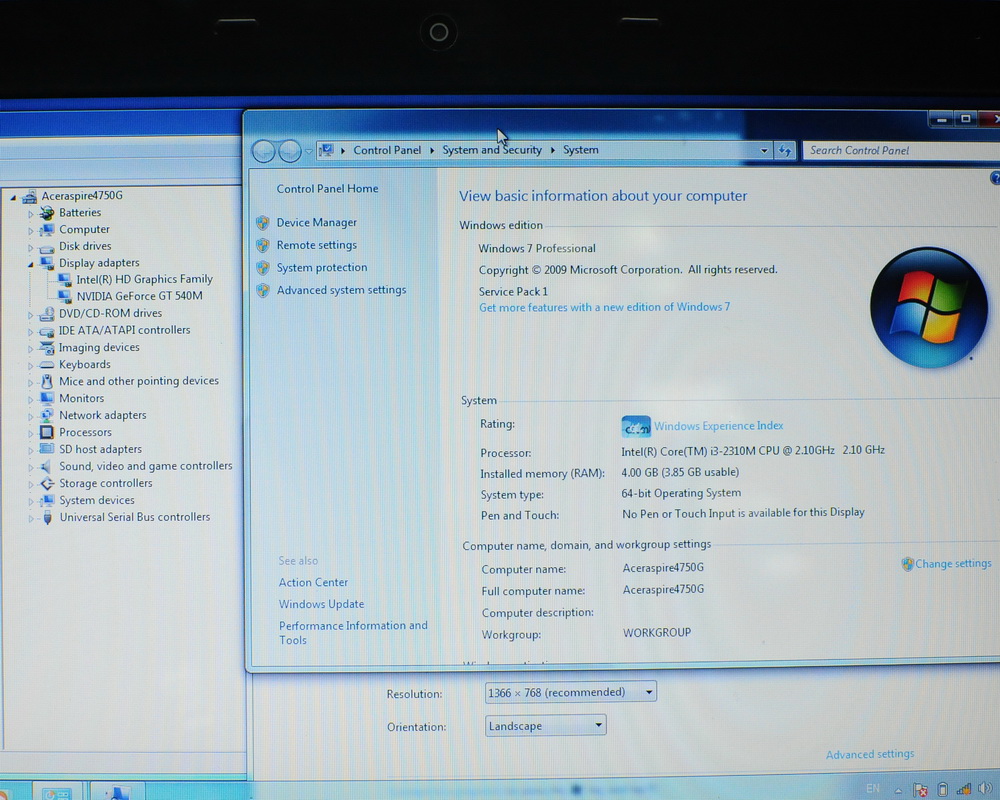Viewport: 1000px width, 800px height.
Task: Click the SD host adapters icon
Action: (47, 449)
